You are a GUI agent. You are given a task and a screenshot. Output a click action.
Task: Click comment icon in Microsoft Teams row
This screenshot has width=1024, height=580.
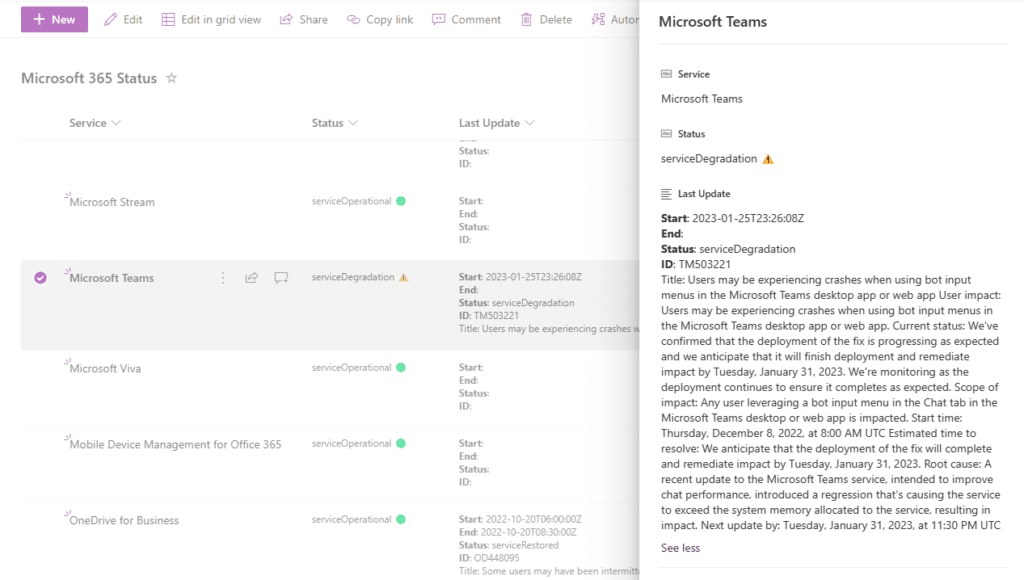[281, 278]
